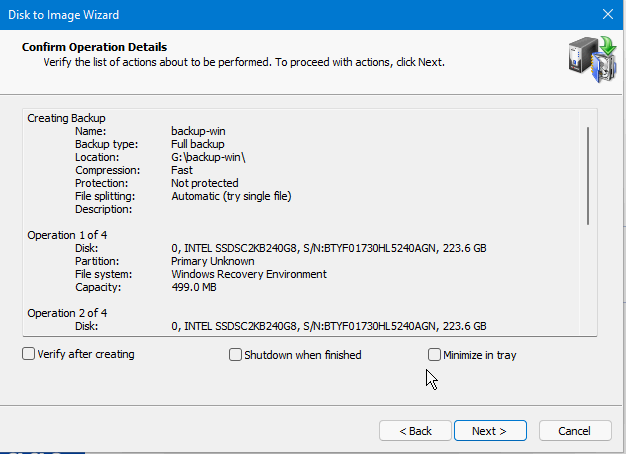Viewport: 626px width, 454px height.
Task: Click the 'Fast' compression value
Action: [x=182, y=170]
